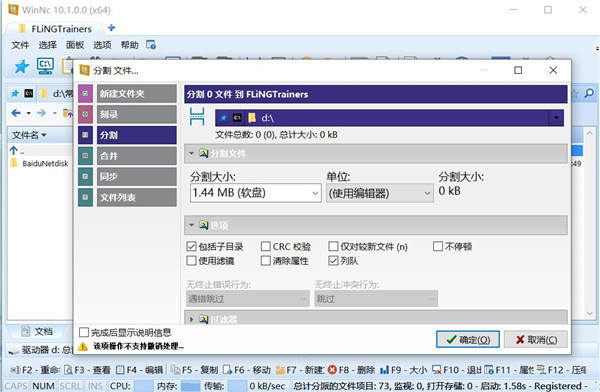Click the F3 view icon in the function bar
600x392 pixels.
pyautogui.click(x=68, y=370)
